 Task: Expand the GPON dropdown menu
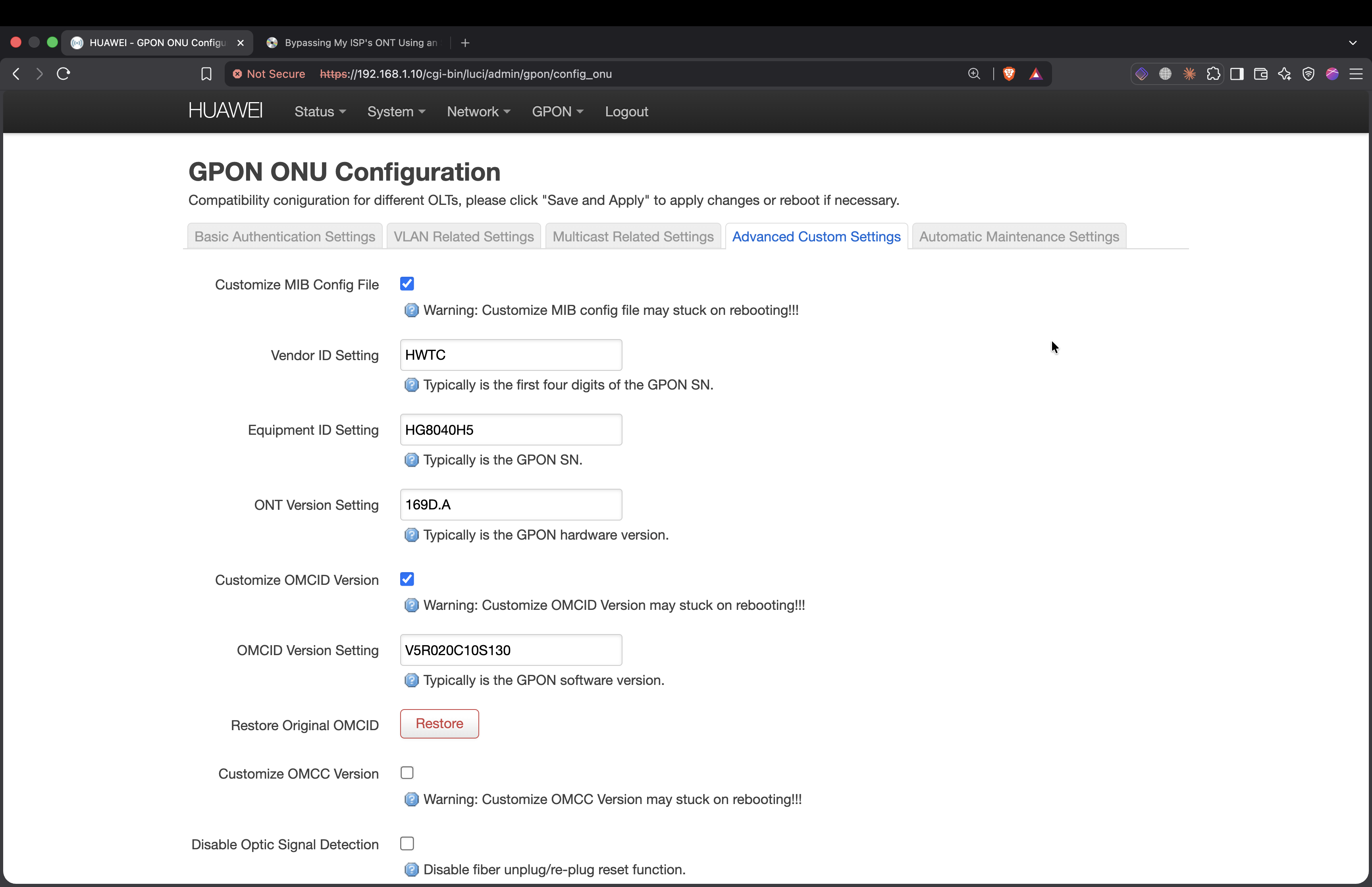click(x=557, y=112)
